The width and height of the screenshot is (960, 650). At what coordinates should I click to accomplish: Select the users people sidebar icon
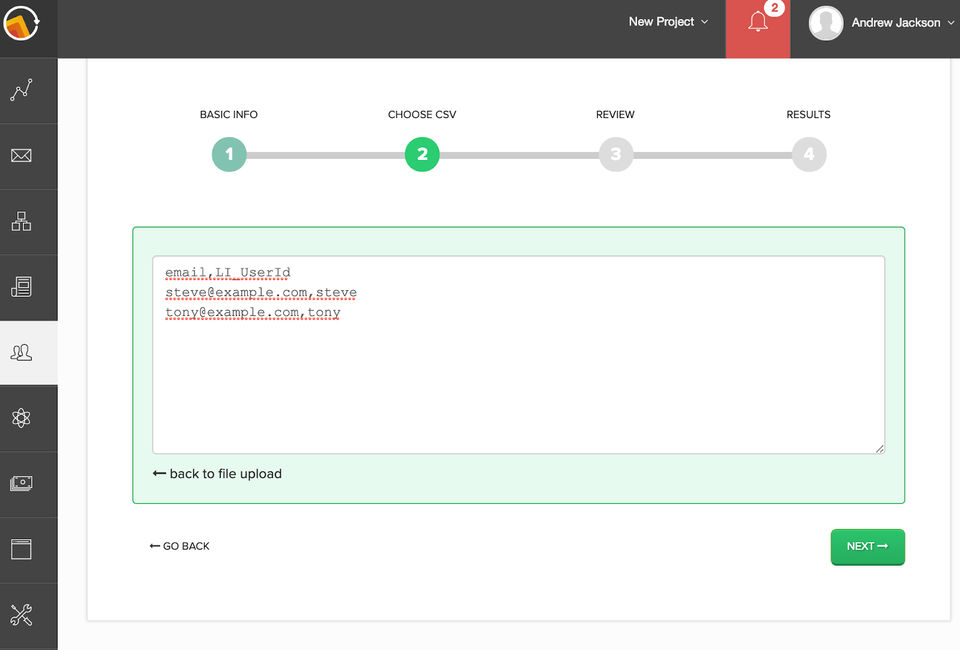click(21, 353)
